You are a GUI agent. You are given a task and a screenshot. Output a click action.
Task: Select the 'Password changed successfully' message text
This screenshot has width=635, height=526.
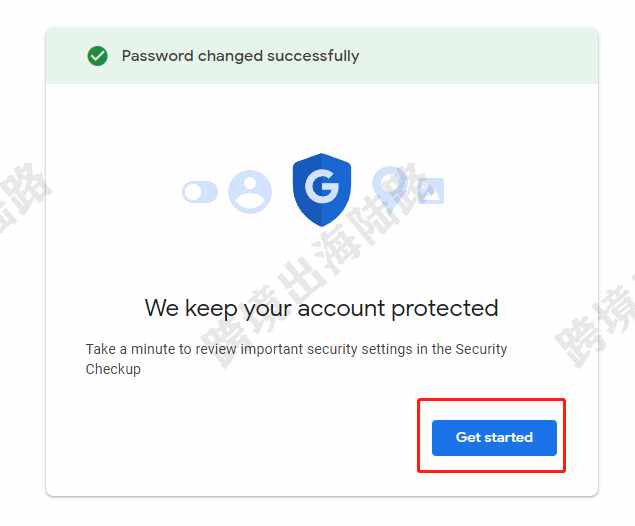[x=240, y=56]
